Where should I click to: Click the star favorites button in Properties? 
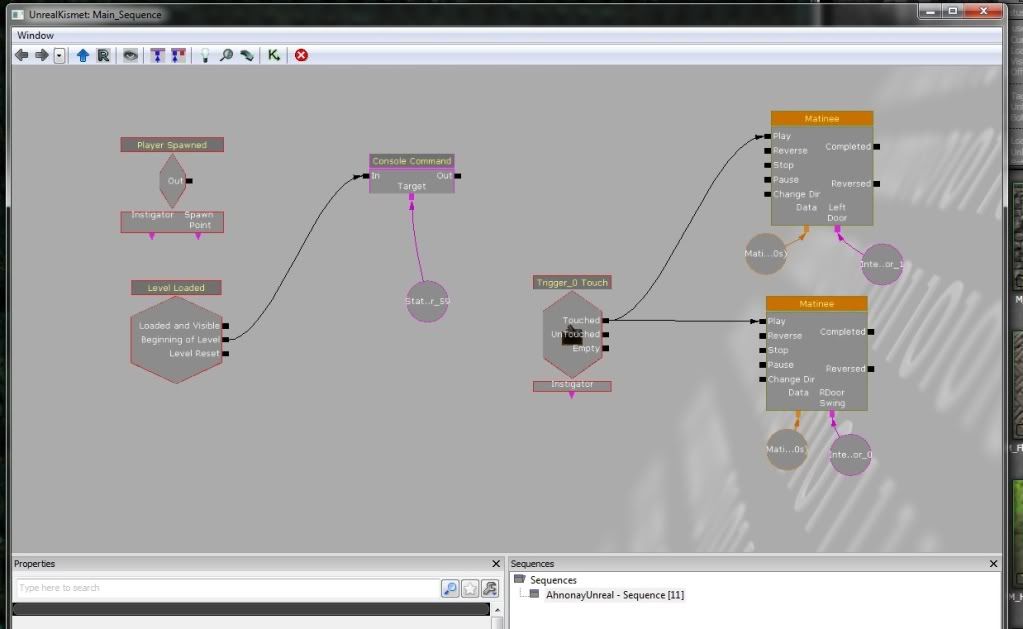click(470, 589)
